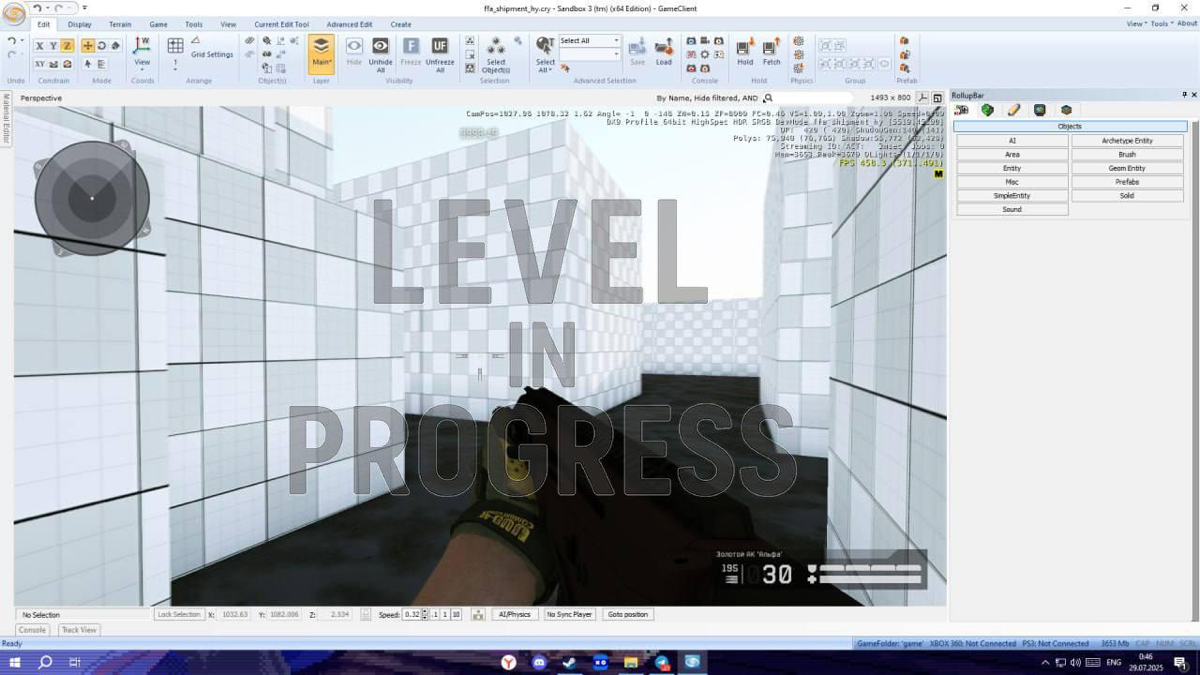Click the Sound object button
Viewport: 1200px width, 675px height.
pyautogui.click(x=1012, y=210)
